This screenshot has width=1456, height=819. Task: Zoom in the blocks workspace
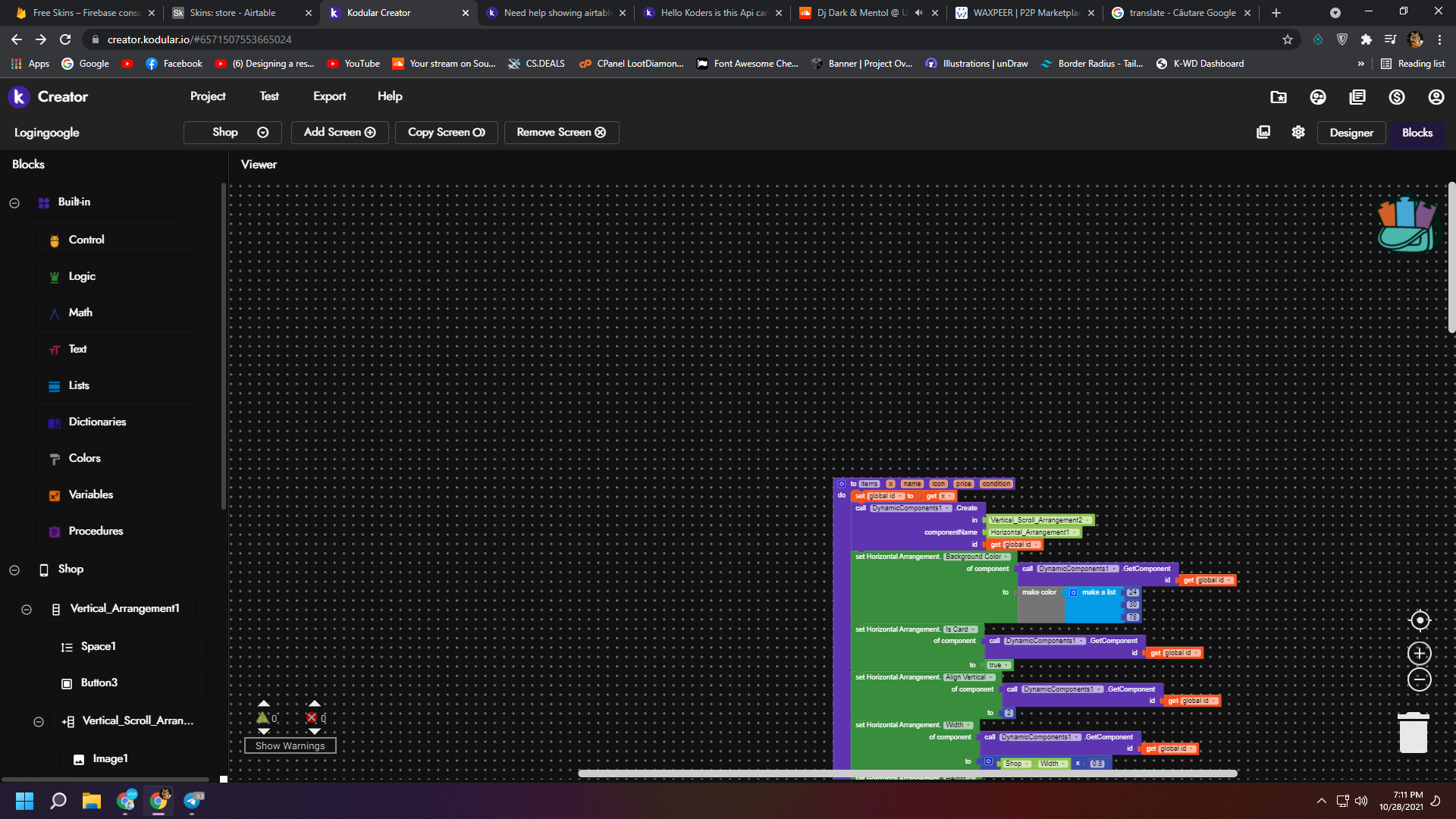[1419, 654]
